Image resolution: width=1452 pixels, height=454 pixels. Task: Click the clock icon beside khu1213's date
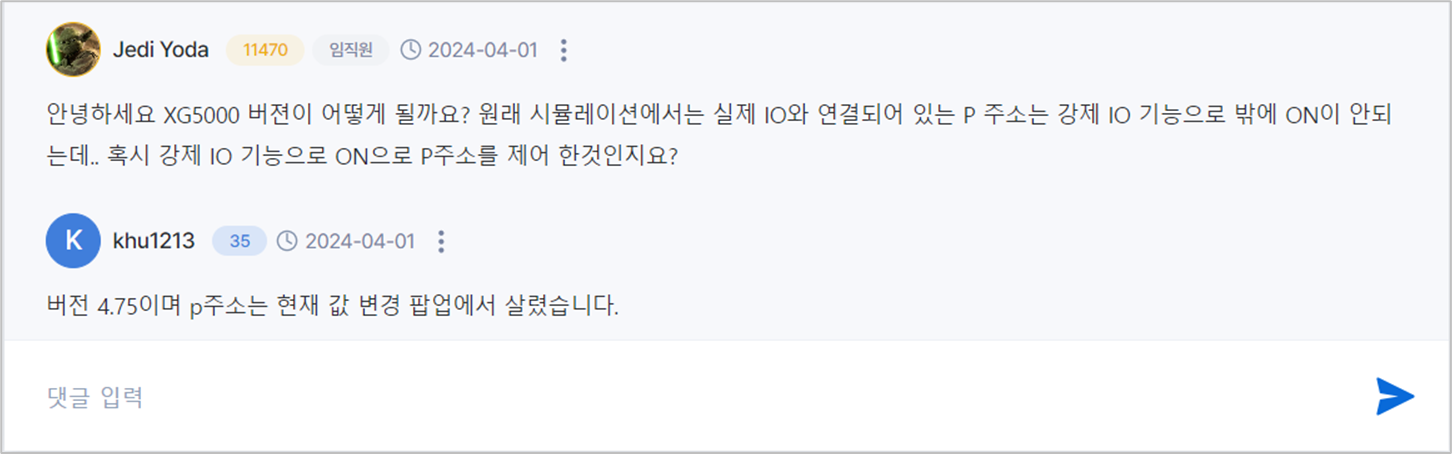[x=287, y=241]
